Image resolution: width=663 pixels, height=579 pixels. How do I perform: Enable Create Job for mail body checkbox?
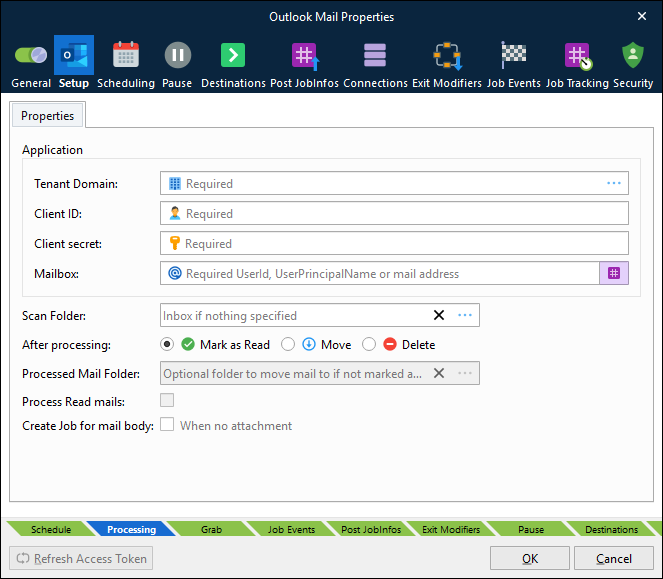[x=167, y=424]
